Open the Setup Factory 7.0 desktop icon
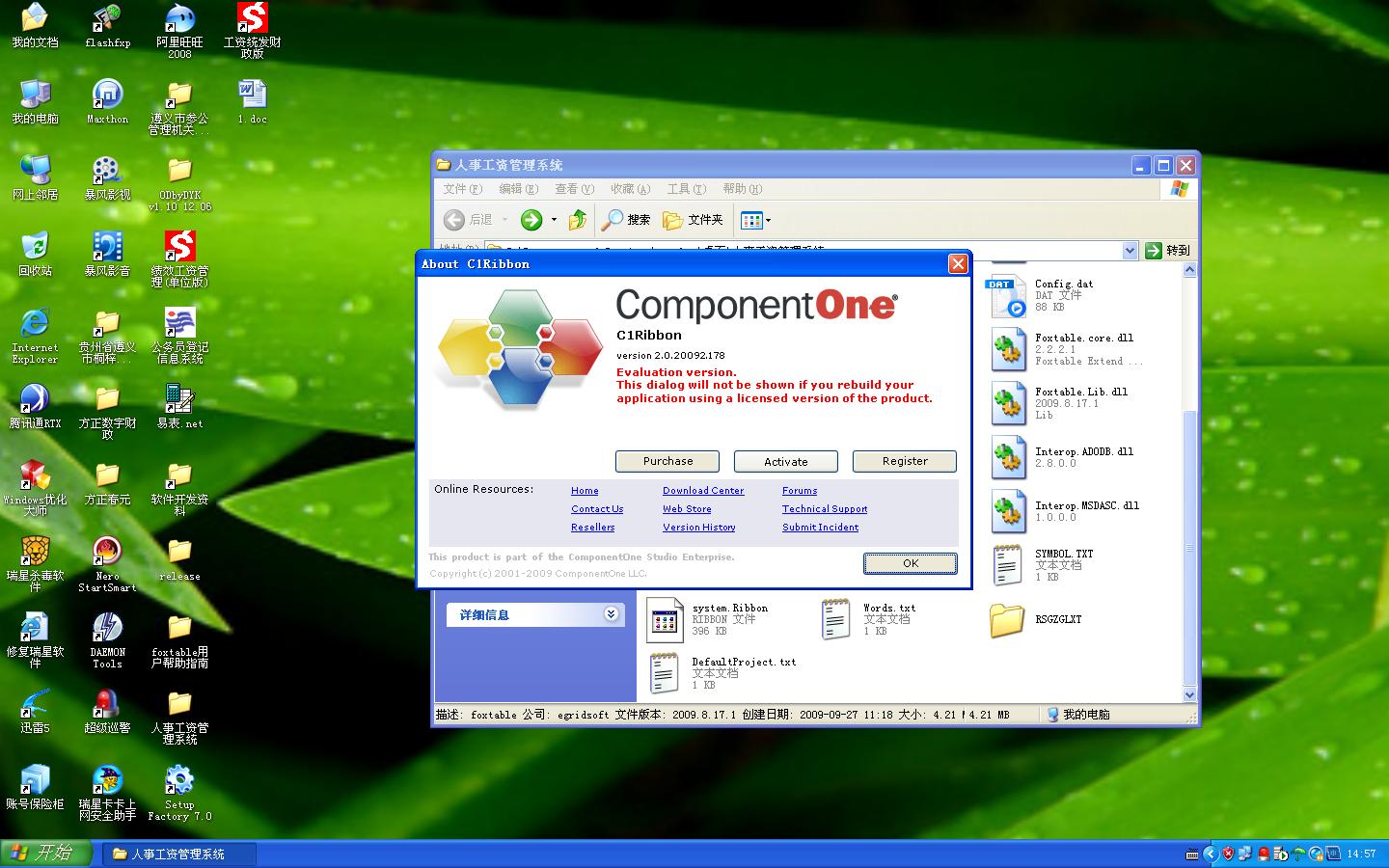1389x868 pixels. 179,792
